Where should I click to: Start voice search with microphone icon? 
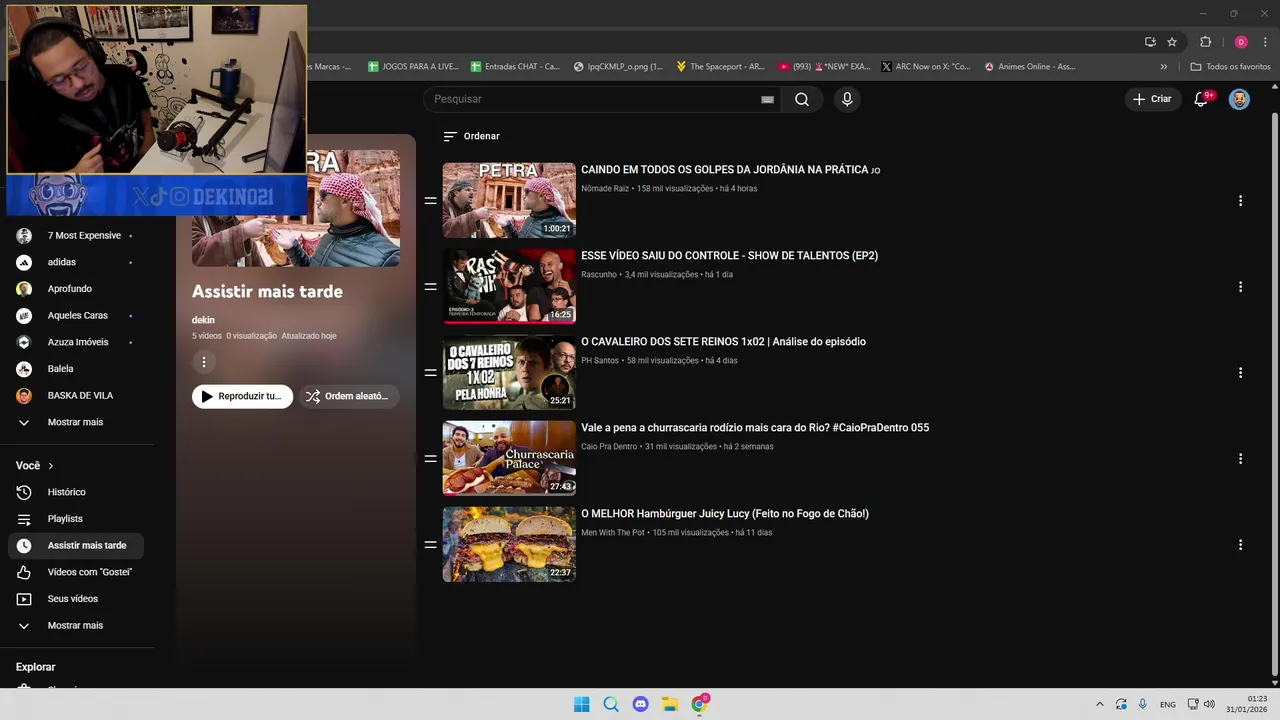[847, 99]
